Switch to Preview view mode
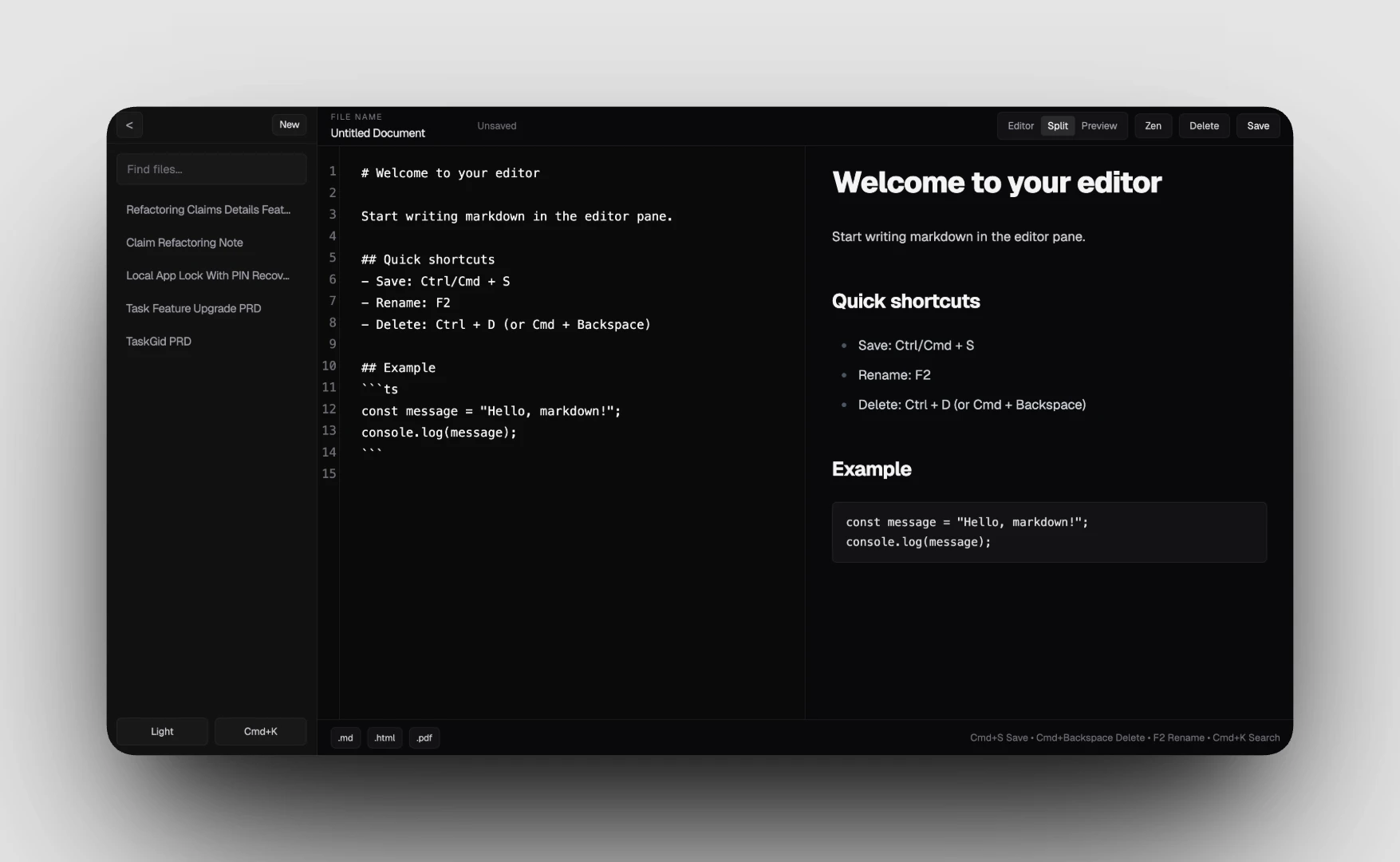Screen dimensions: 1400x862 coord(1099,126)
